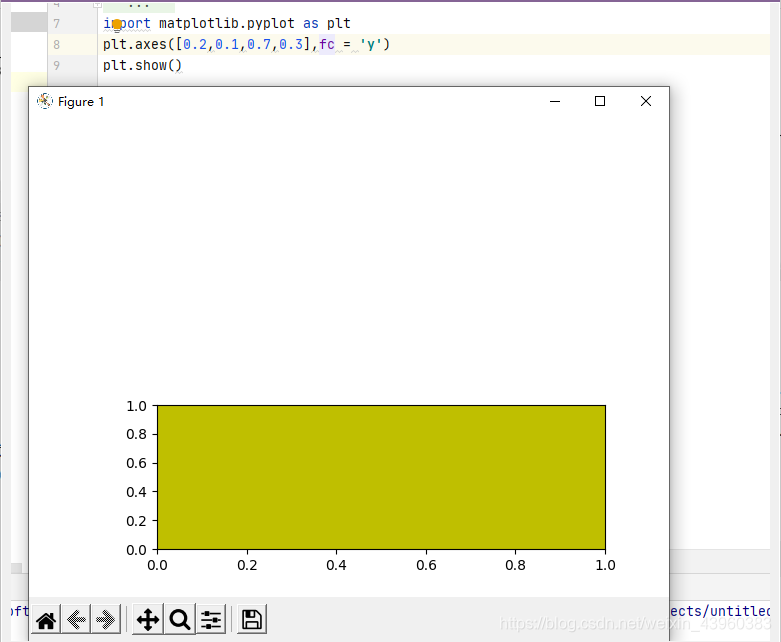Activate the Pan/move axes tool

click(x=148, y=620)
